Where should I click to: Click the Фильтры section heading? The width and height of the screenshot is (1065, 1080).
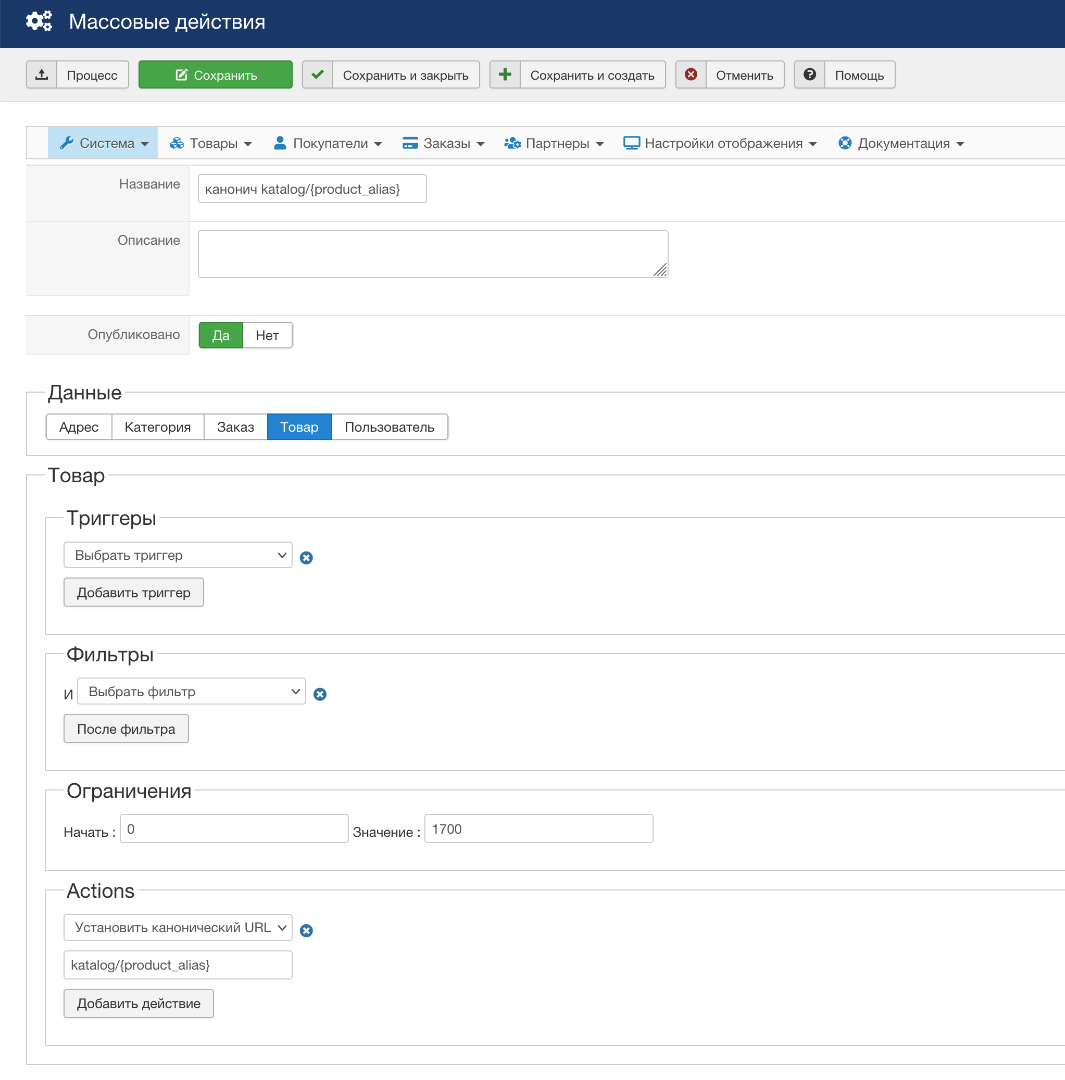point(110,654)
